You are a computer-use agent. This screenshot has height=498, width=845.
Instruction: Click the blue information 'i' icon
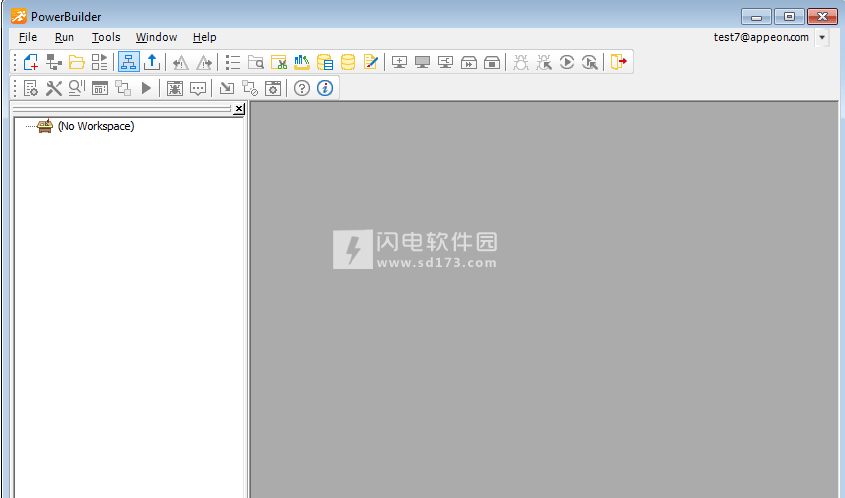click(325, 88)
